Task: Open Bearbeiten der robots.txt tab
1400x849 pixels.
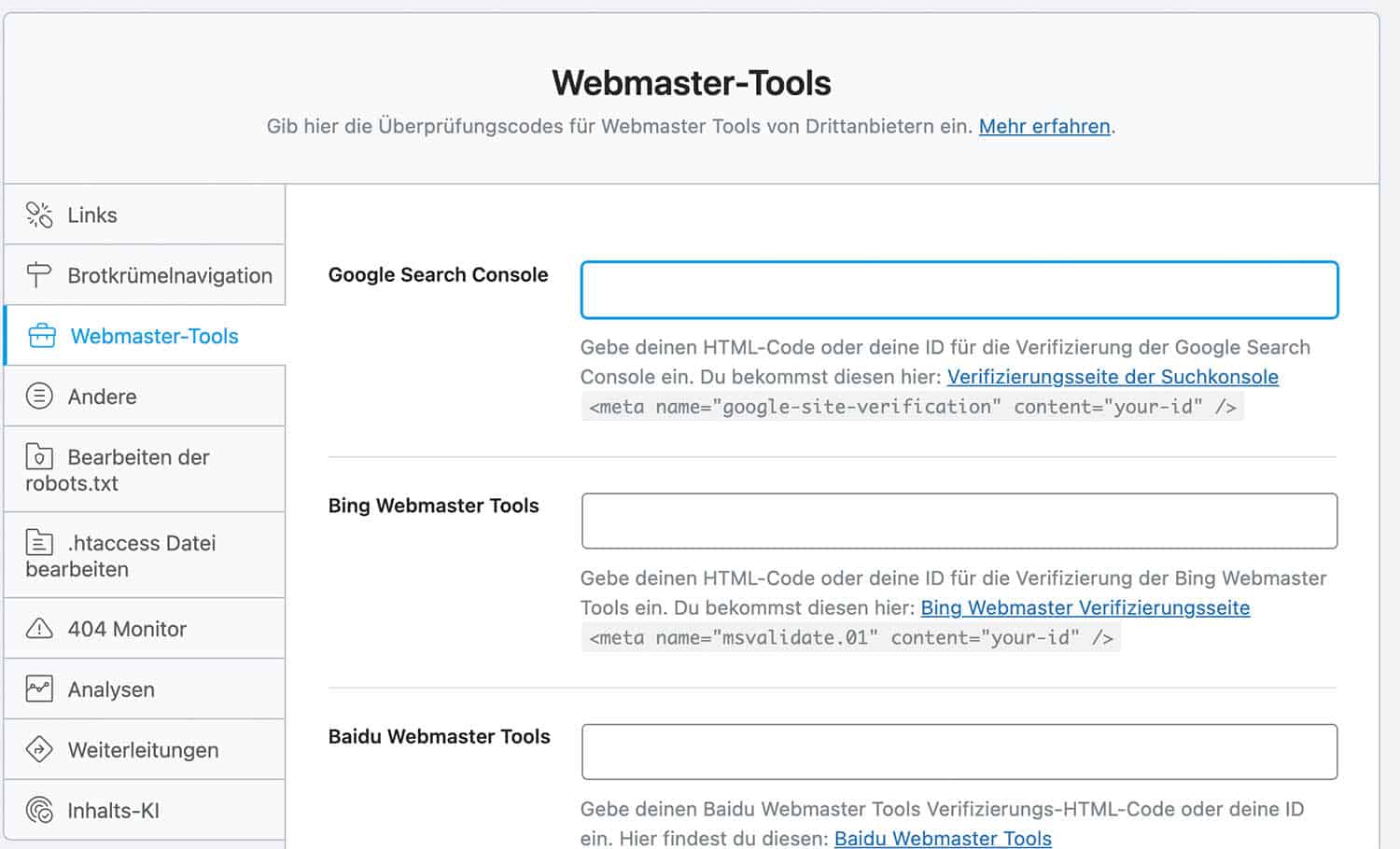Action: pos(145,469)
